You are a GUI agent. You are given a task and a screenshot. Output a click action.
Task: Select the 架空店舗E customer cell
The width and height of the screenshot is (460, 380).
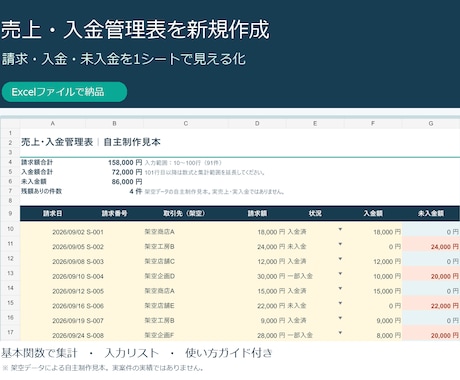pos(159,306)
